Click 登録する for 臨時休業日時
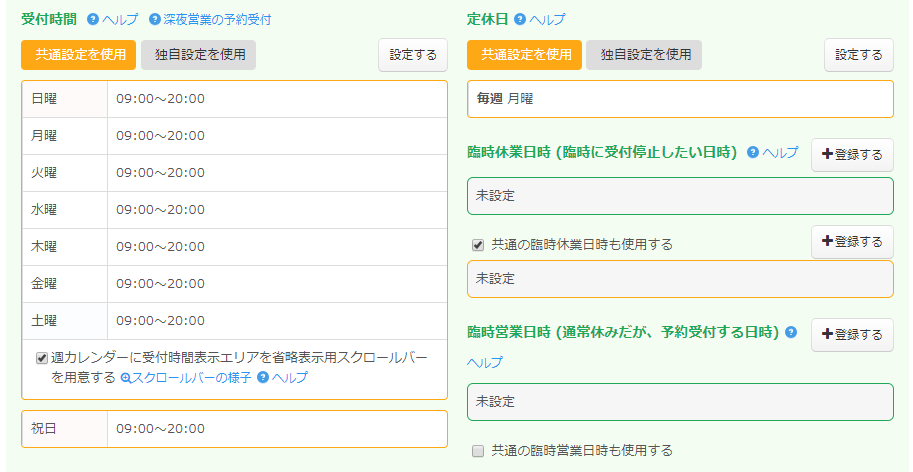The image size is (913, 472). point(851,155)
